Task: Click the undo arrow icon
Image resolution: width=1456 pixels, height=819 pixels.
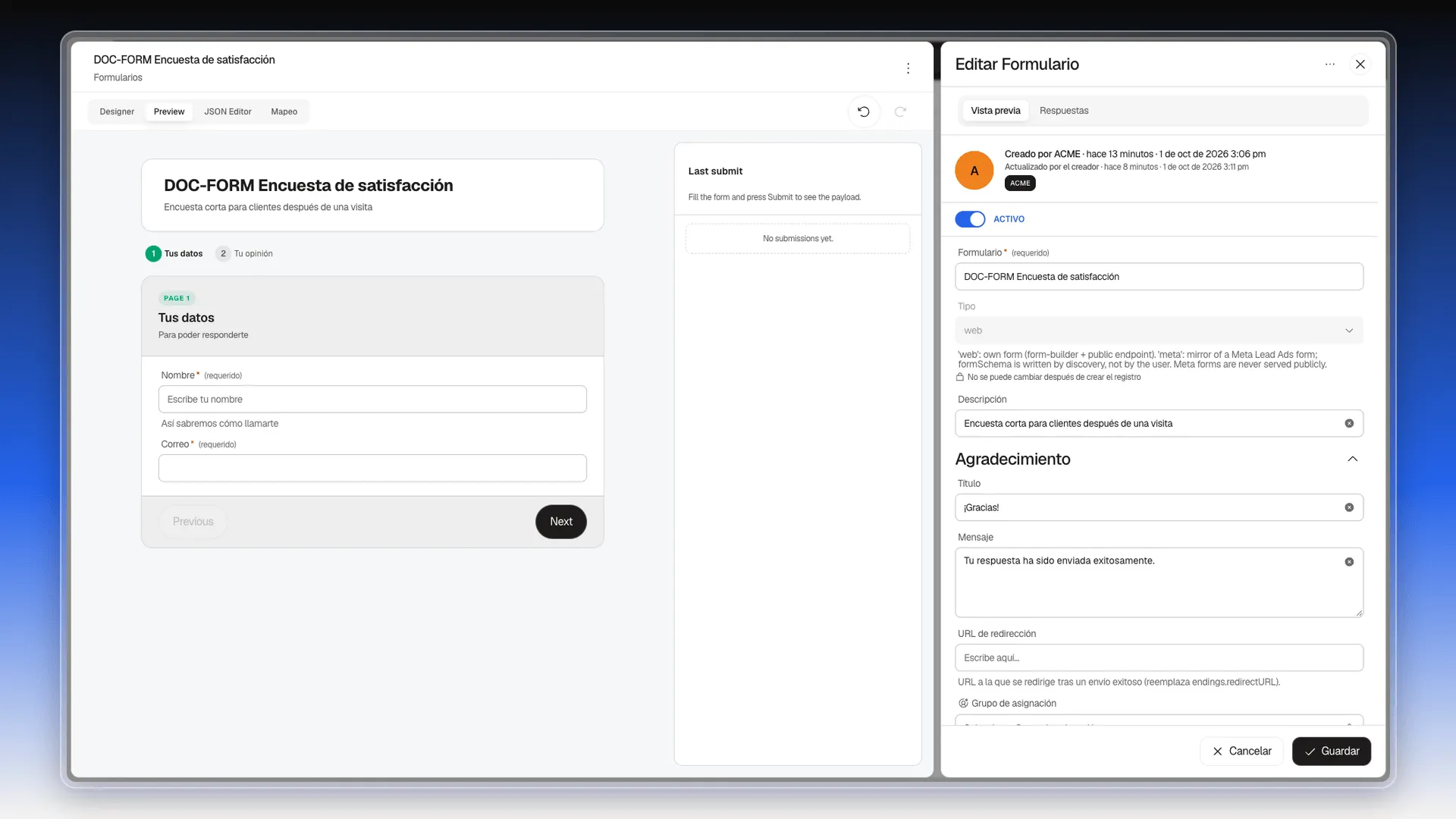Action: 864,111
